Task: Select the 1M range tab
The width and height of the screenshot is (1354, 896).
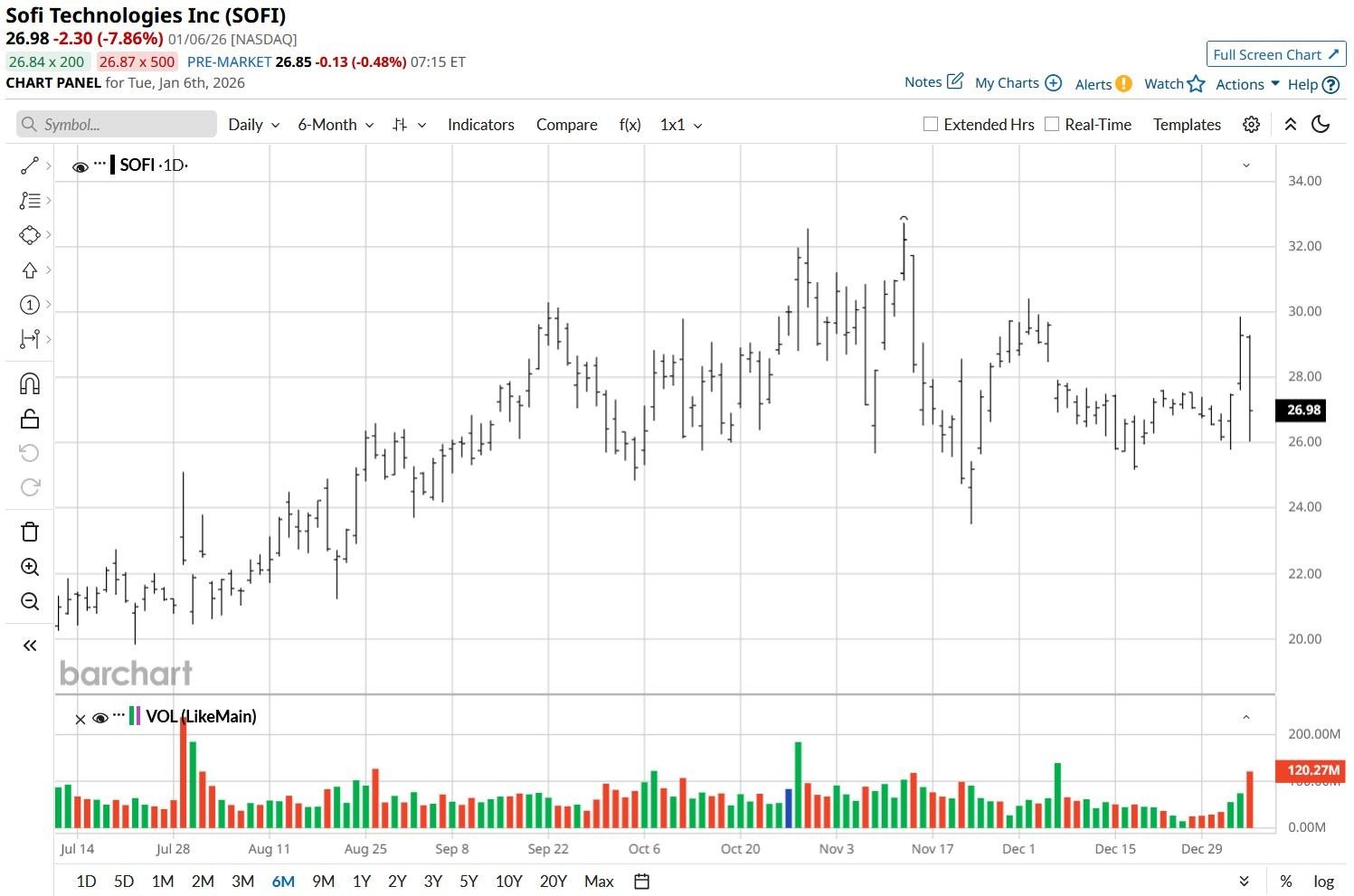Action: 163,882
